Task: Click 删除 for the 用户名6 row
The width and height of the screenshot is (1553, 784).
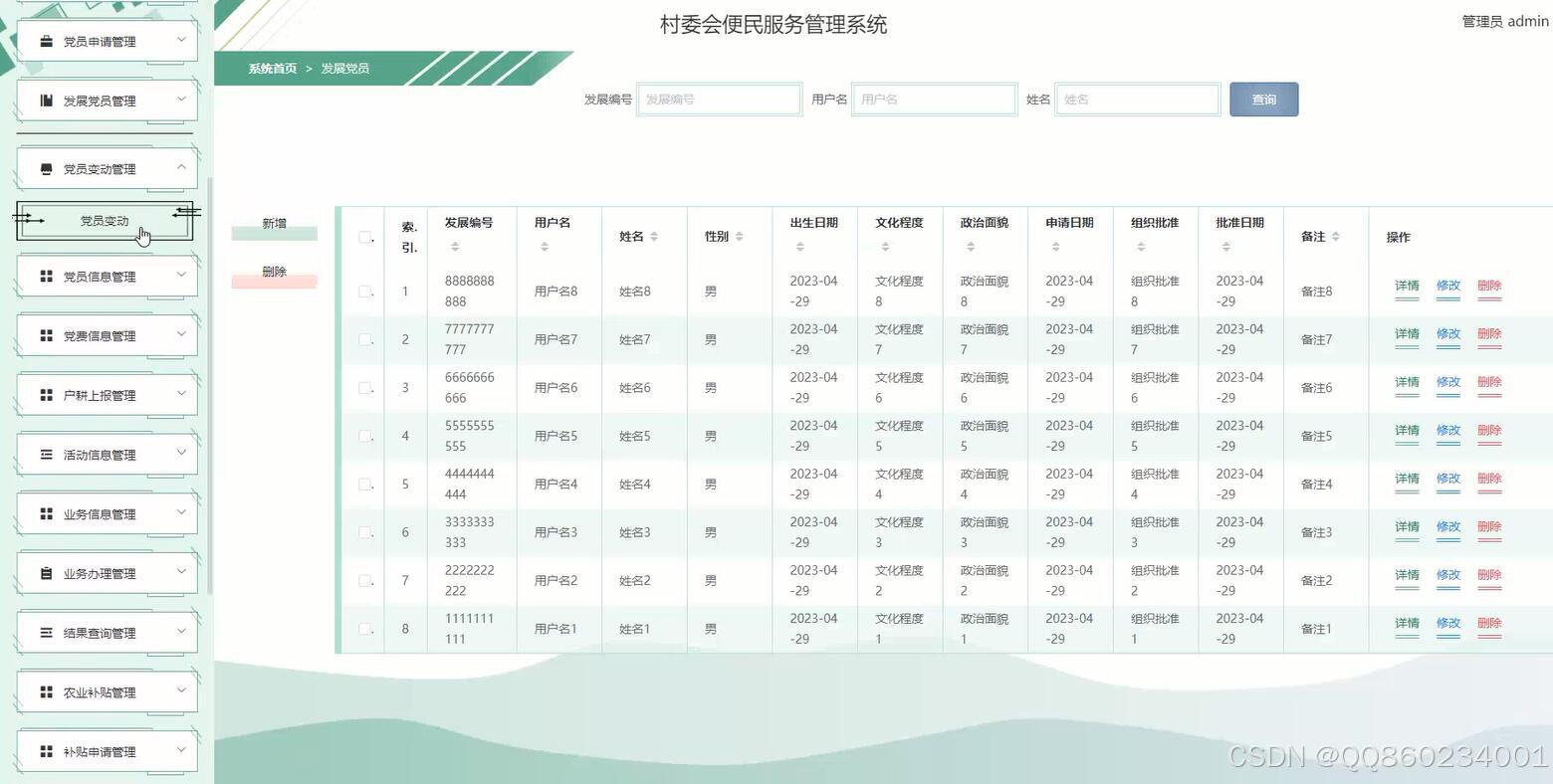Action: click(x=1489, y=382)
